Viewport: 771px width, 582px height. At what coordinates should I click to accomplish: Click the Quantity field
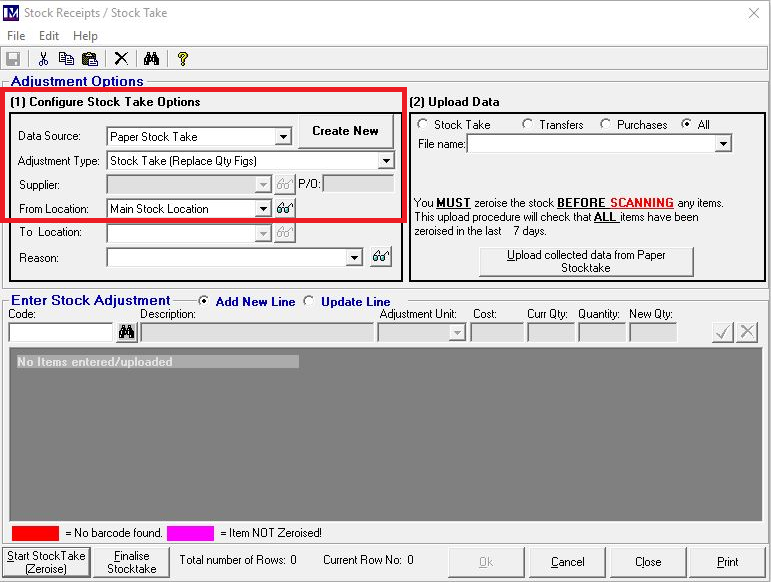click(x=602, y=333)
